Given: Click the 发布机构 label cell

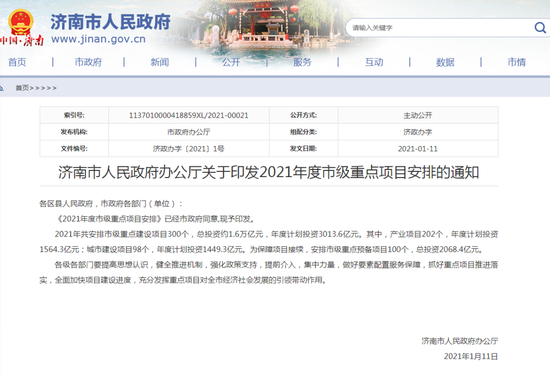Looking at the screenshot, I should coord(74,132).
